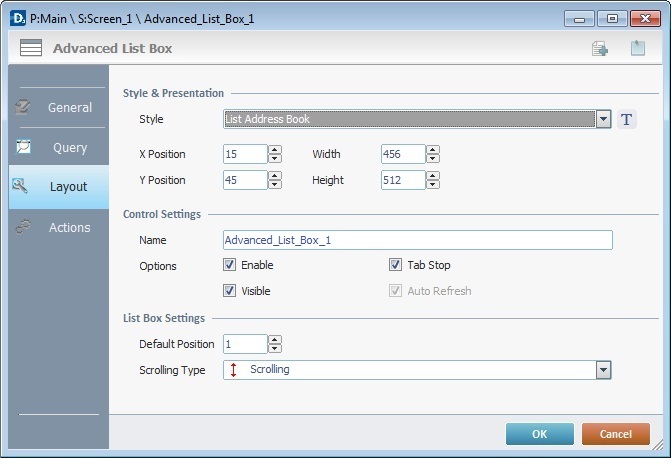671x458 pixels.
Task: Select the Layout tab
Action: [x=59, y=187]
